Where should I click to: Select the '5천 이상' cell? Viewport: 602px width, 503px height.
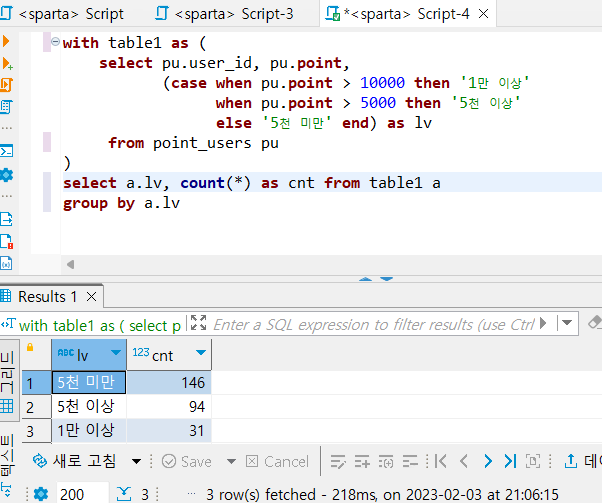pyautogui.click(x=89, y=407)
